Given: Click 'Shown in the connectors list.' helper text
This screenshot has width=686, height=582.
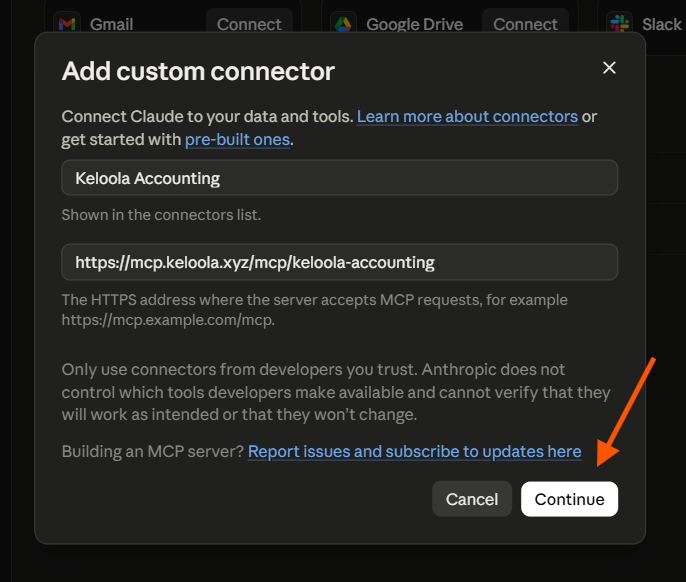Looking at the screenshot, I should tap(161, 215).
